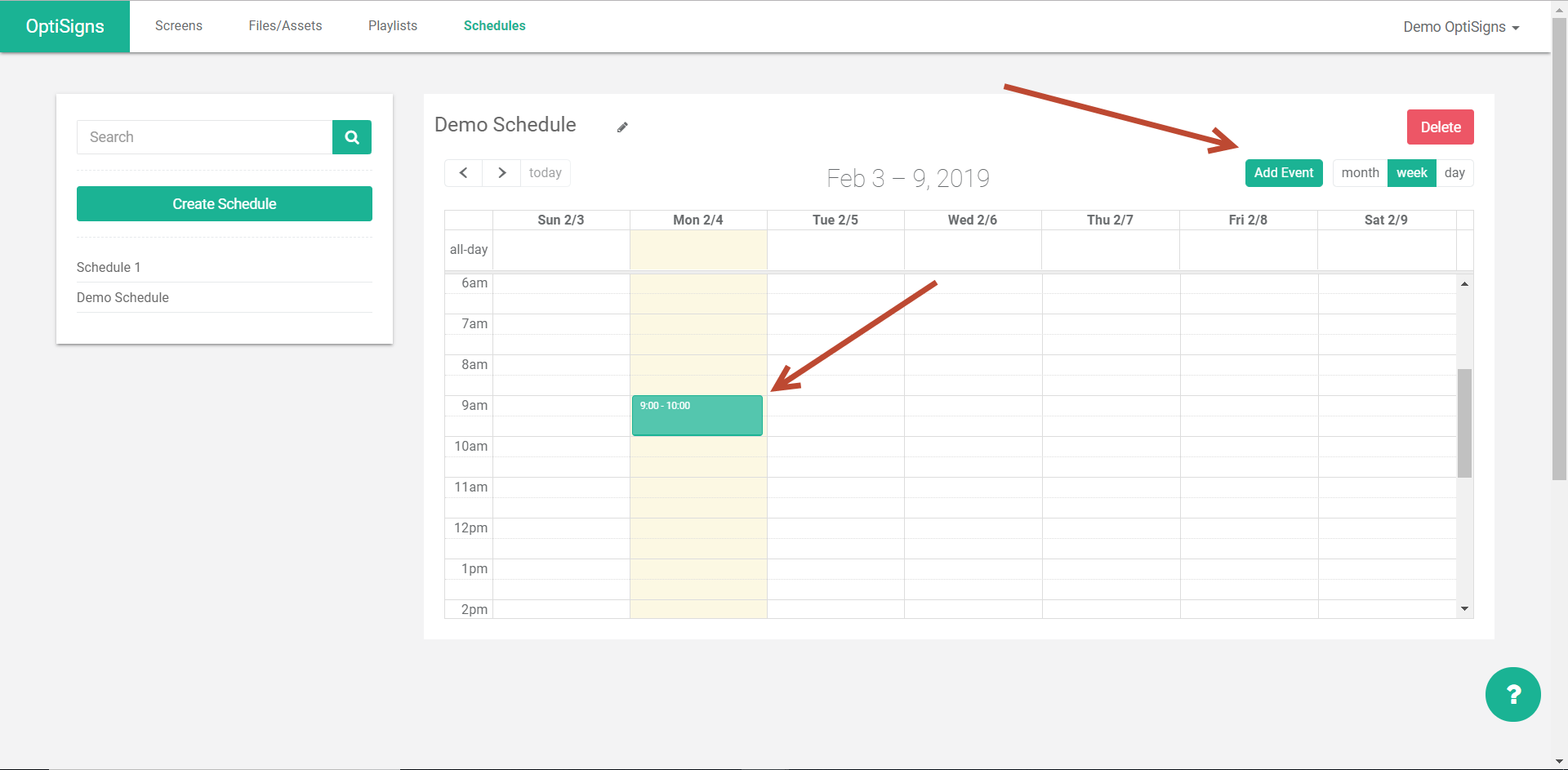Screen dimensions: 1568x770
Task: Switch calendar to month view
Action: [1359, 172]
